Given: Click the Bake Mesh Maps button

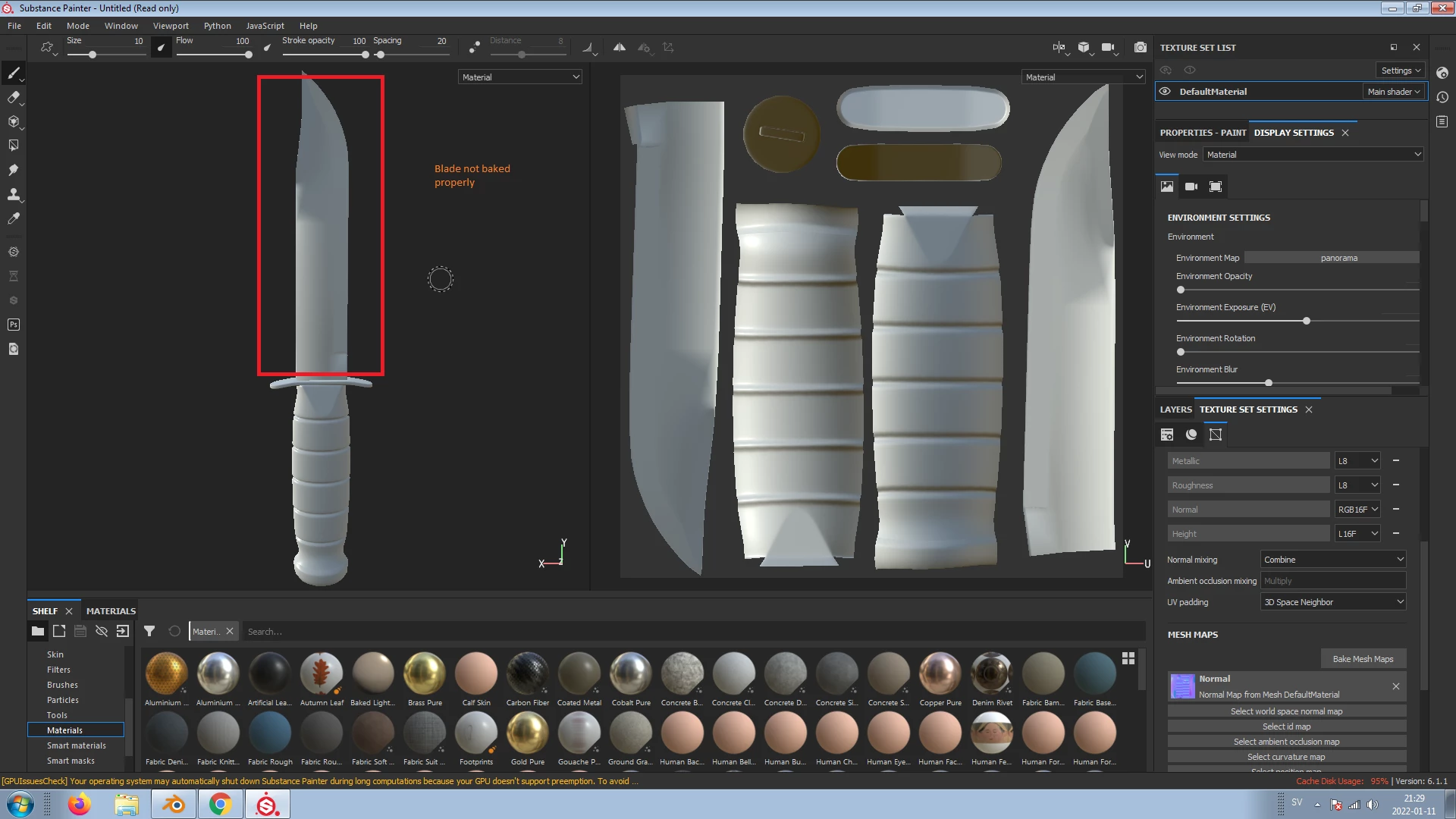Looking at the screenshot, I should [1363, 659].
